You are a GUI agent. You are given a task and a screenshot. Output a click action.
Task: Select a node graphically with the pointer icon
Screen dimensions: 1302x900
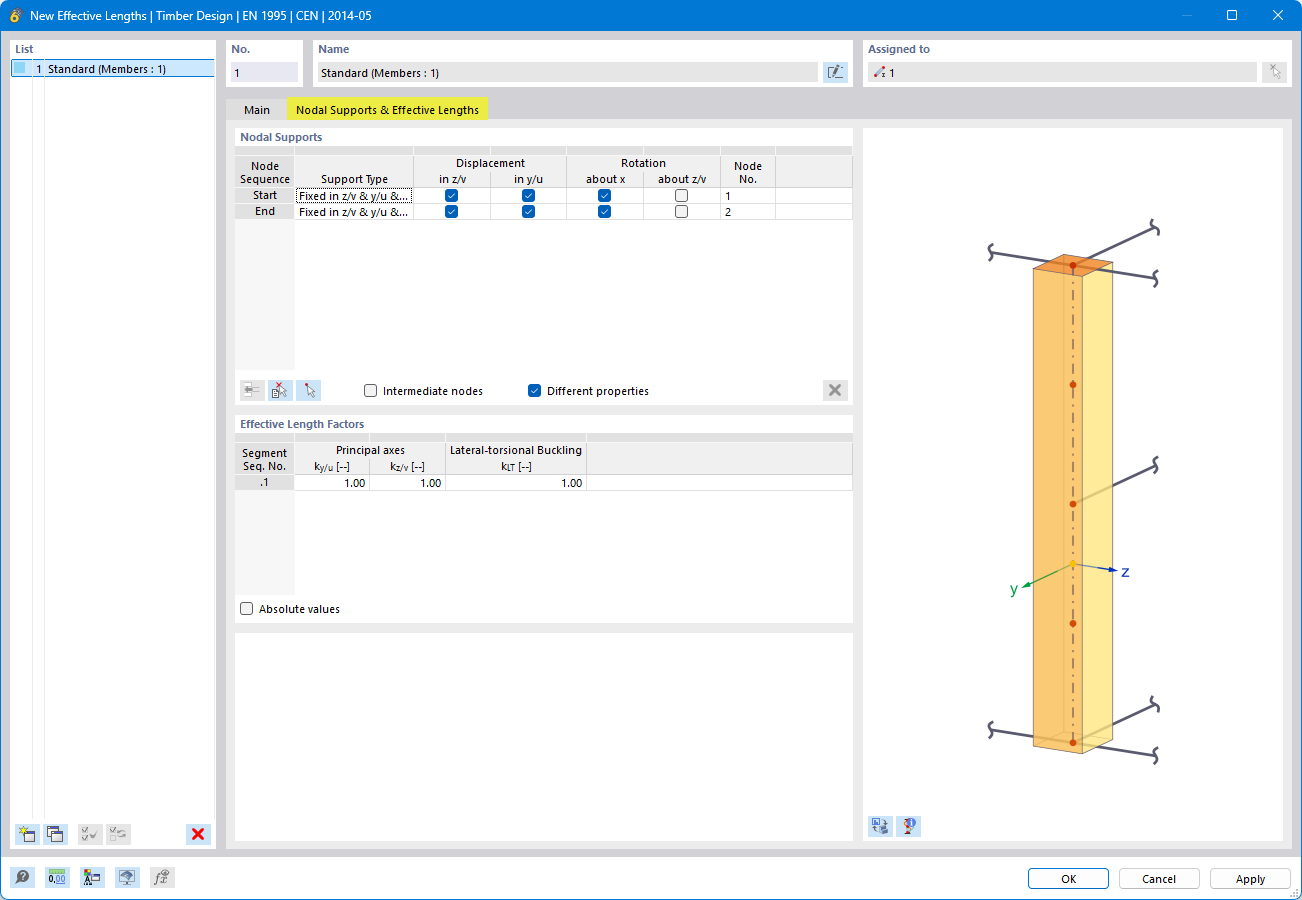tap(309, 390)
